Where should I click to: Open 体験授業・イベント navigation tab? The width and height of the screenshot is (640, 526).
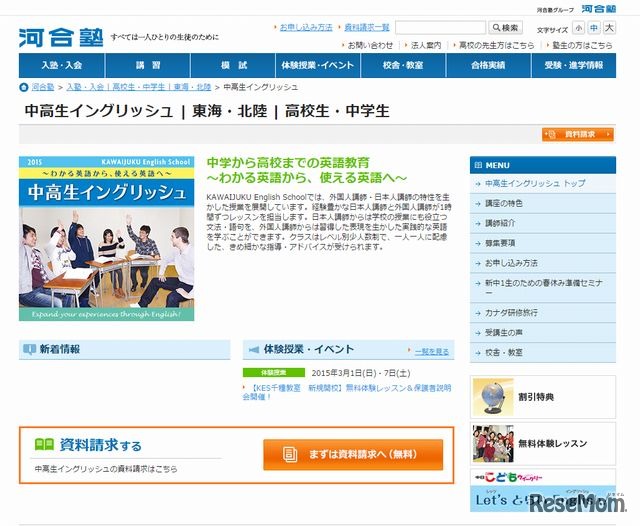point(318,65)
